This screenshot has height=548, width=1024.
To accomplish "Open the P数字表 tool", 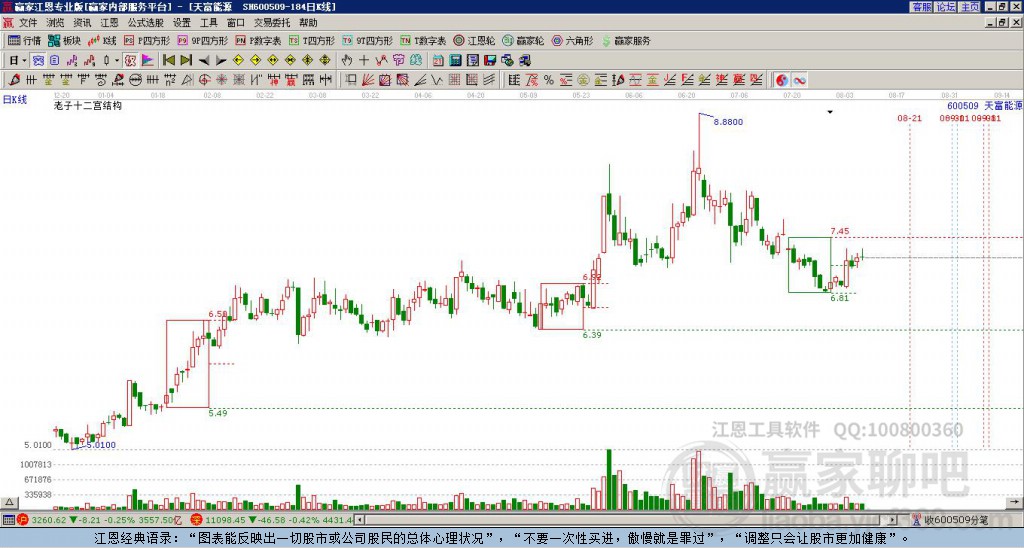I will pyautogui.click(x=259, y=40).
